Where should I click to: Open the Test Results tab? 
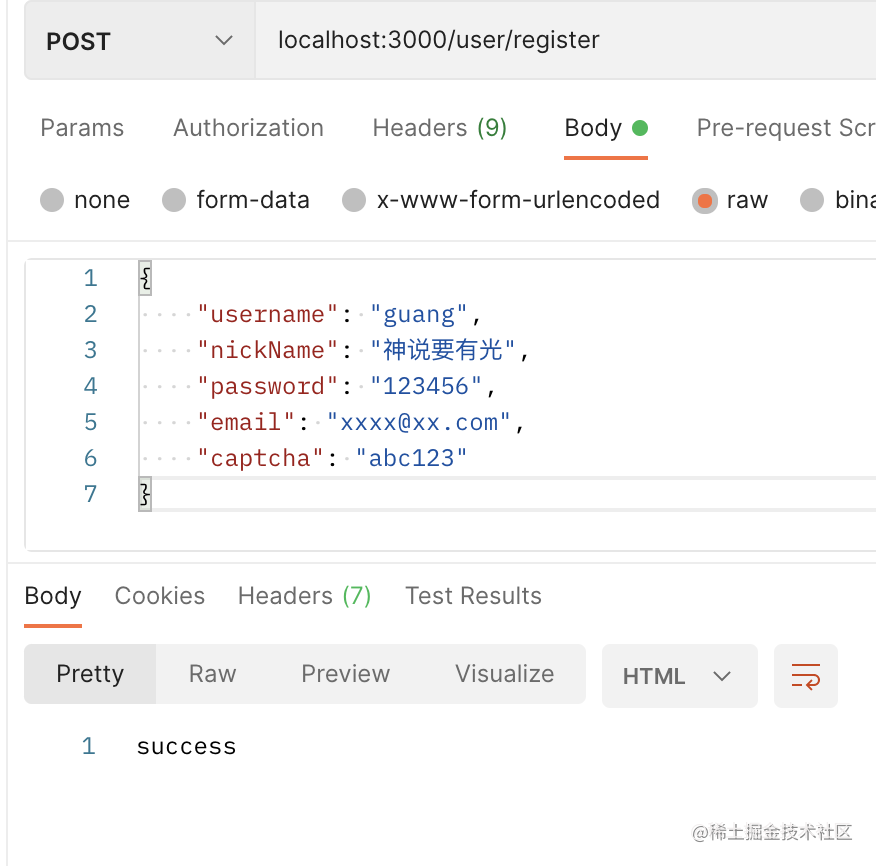coord(473,596)
